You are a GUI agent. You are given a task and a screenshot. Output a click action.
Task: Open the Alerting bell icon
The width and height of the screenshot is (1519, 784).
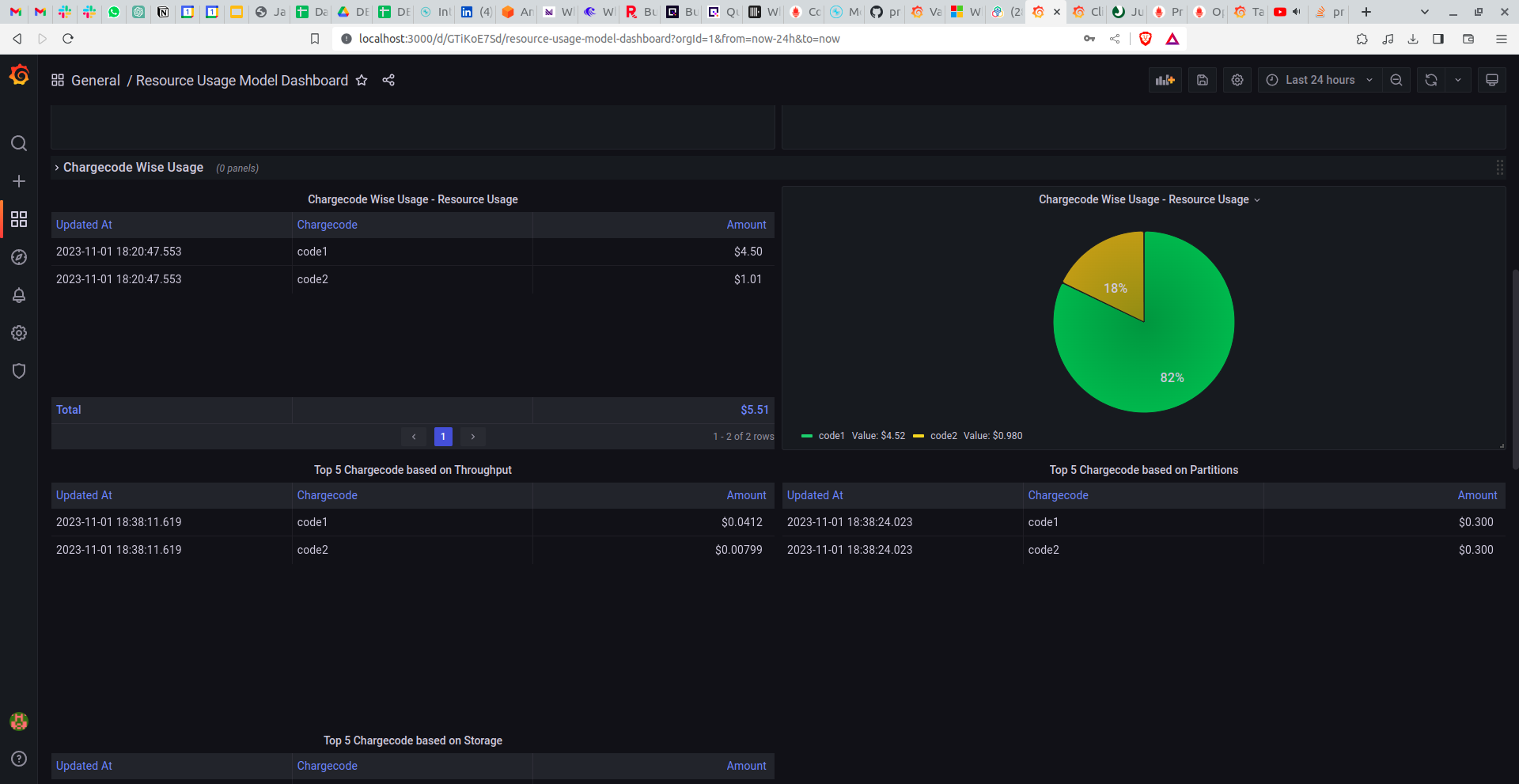tap(19, 295)
